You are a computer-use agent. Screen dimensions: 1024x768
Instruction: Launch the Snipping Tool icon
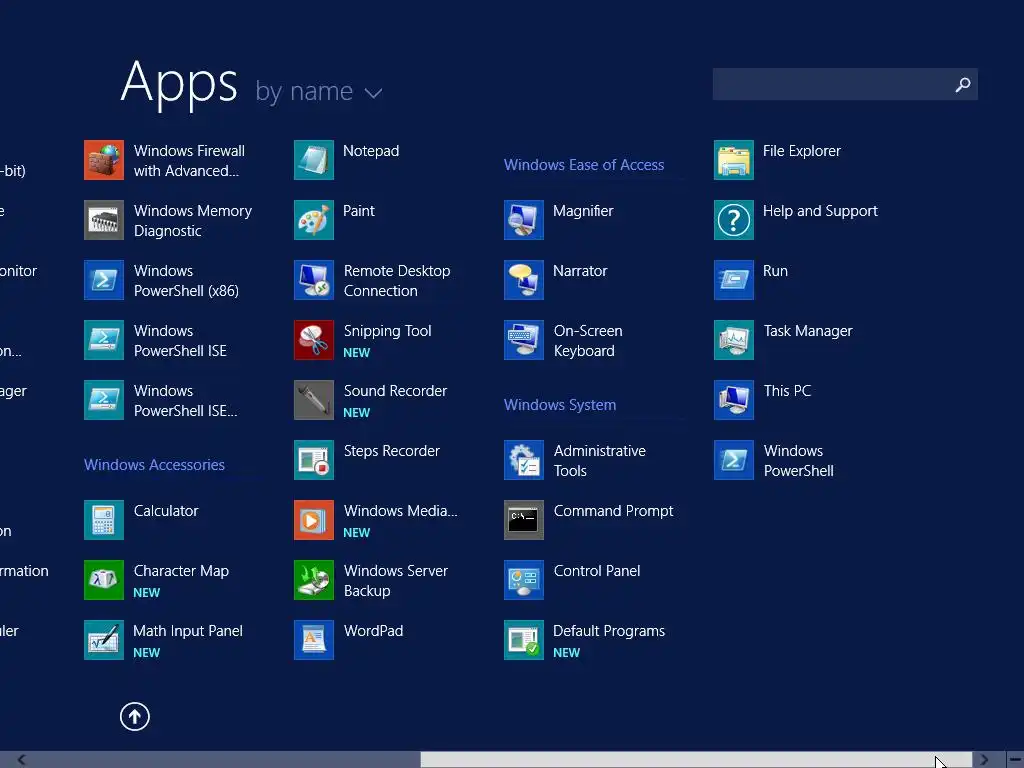(x=314, y=340)
